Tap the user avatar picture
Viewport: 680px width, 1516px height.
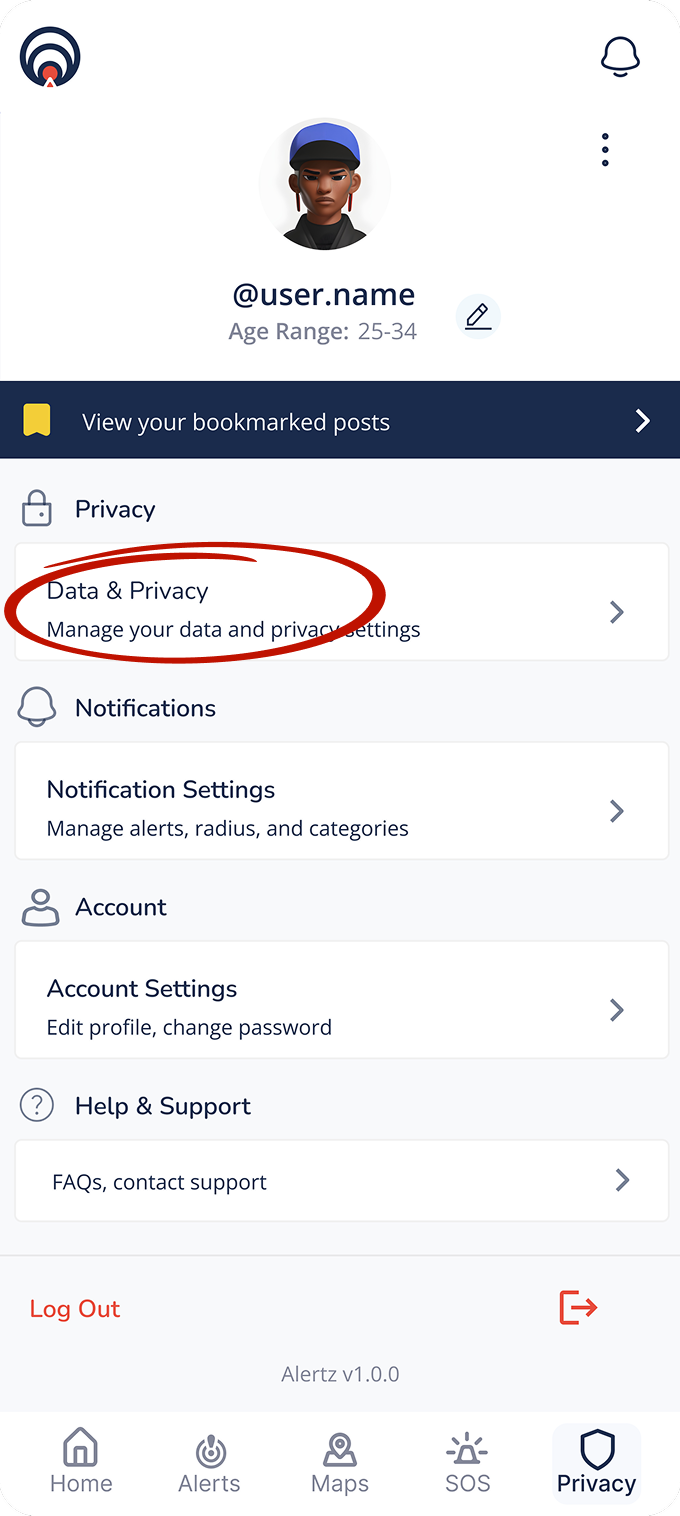point(324,184)
